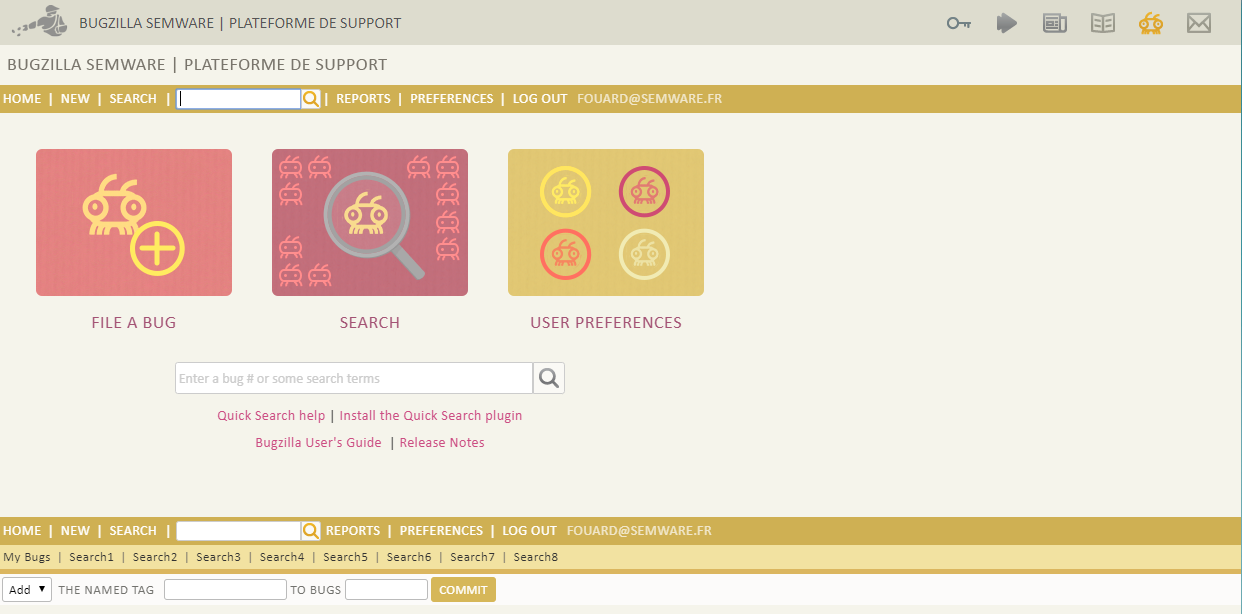This screenshot has height=614, width=1242.
Task: Click the Bugzilla mascot logo top-left
Action: 41,22
